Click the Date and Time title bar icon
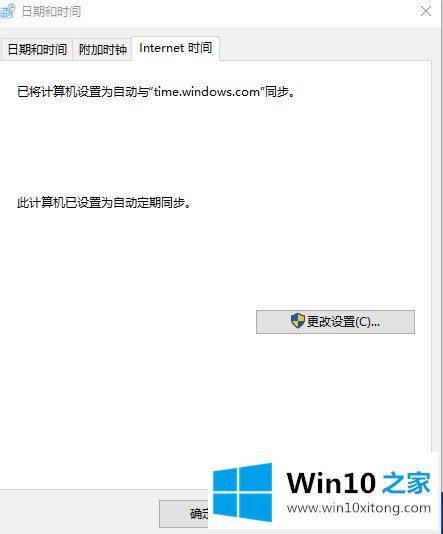The height and width of the screenshot is (534, 443). (7, 11)
